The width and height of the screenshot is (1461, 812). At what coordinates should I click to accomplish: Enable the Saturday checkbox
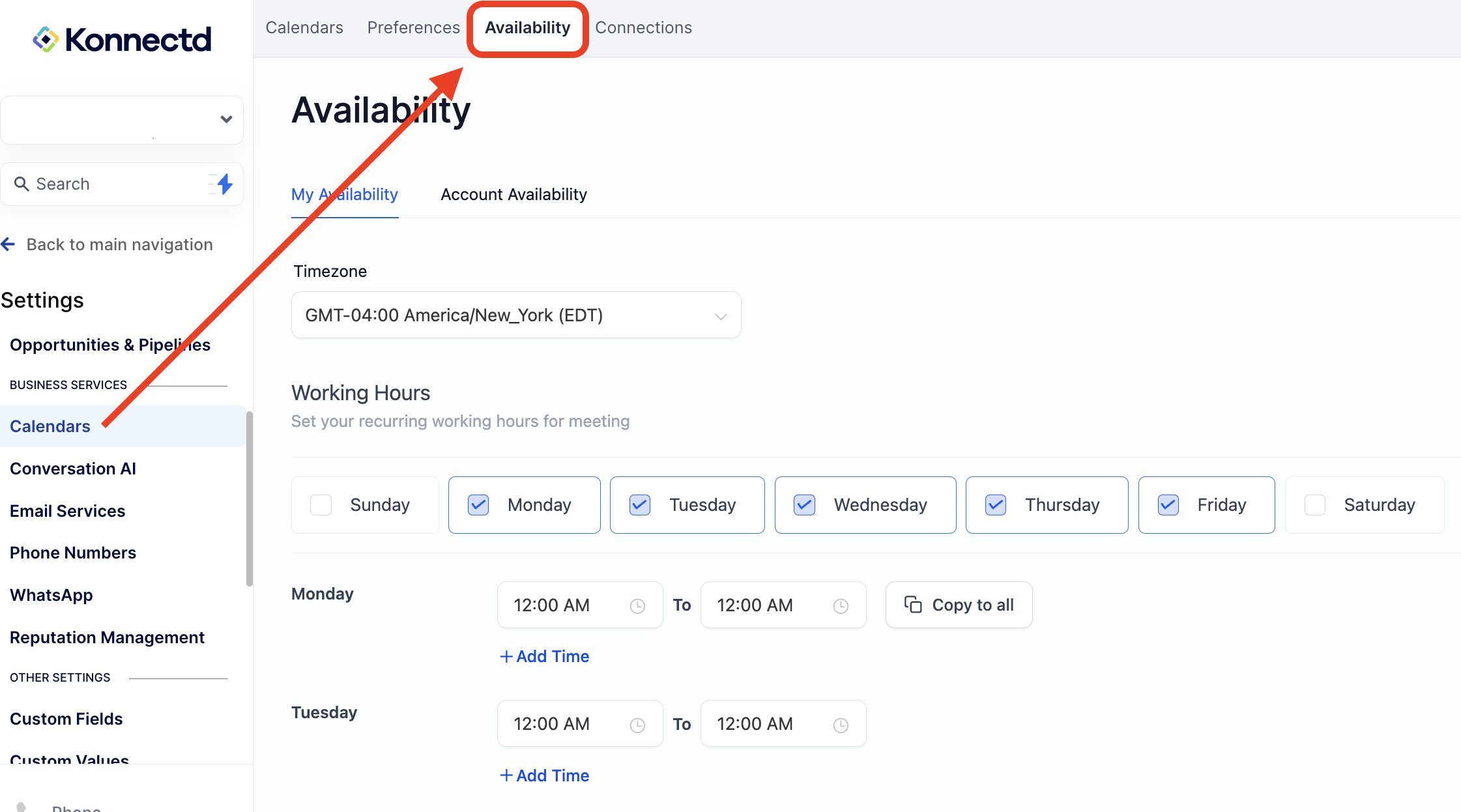click(x=1314, y=505)
